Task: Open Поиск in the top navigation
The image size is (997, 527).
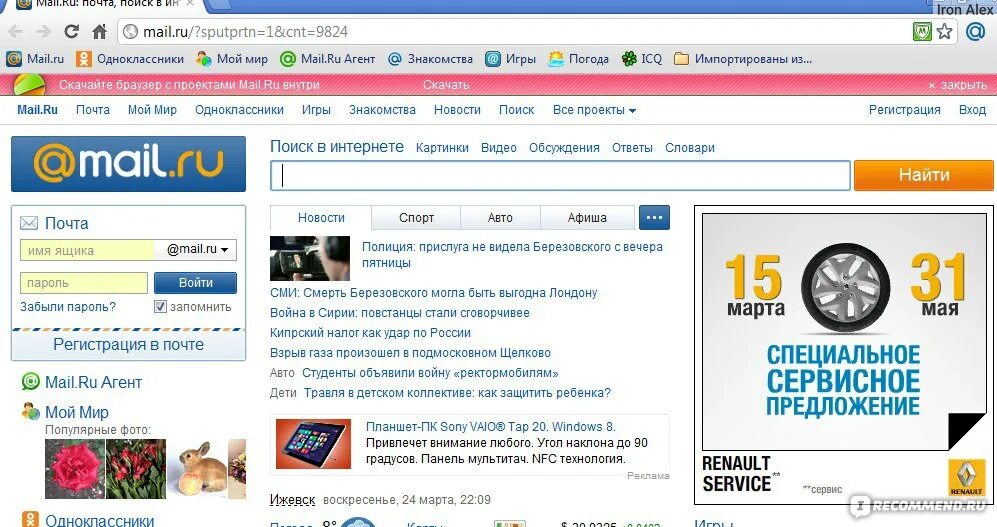Action: click(x=516, y=110)
